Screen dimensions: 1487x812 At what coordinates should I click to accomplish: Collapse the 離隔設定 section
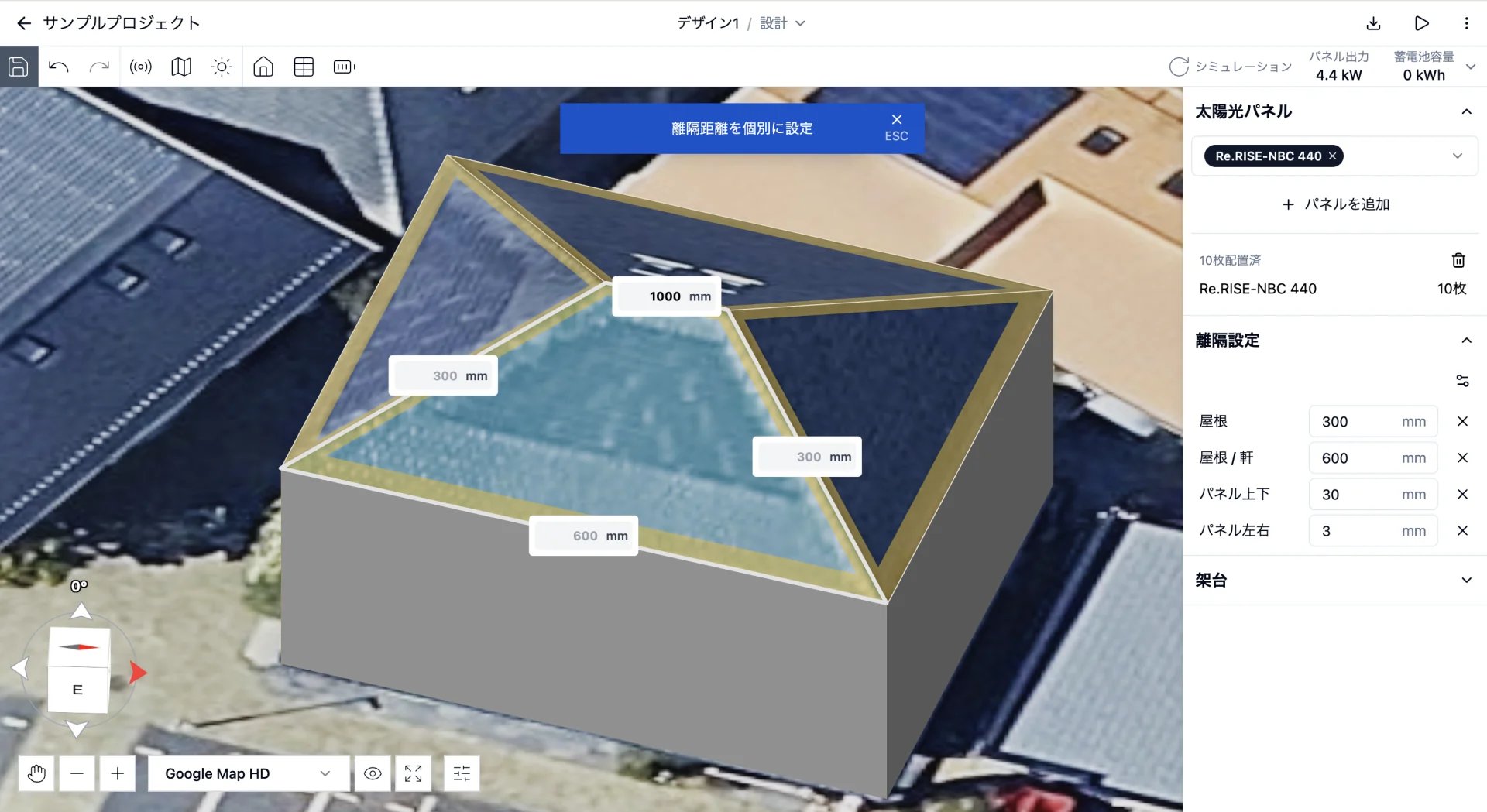click(1466, 341)
